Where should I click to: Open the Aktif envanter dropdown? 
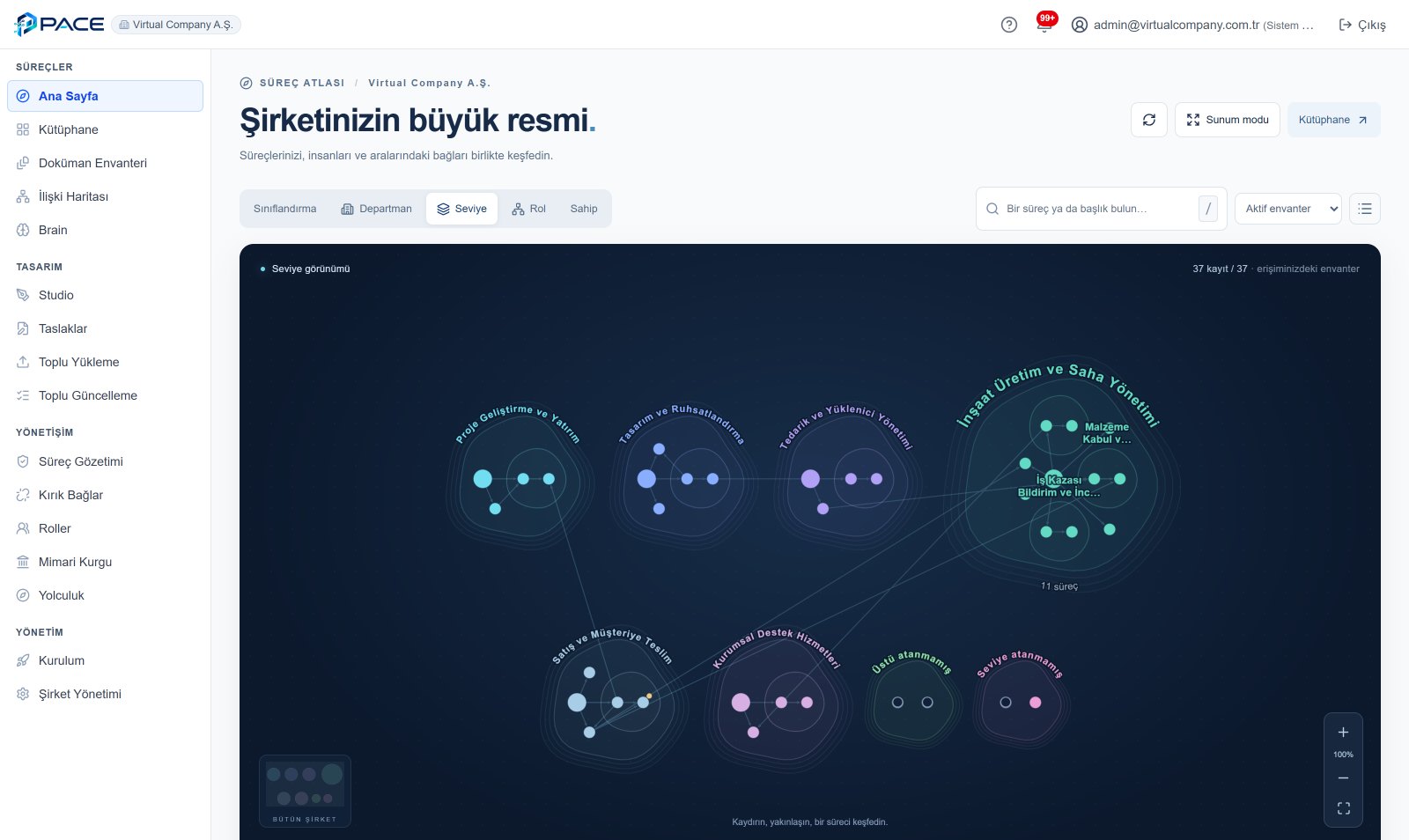point(1288,209)
